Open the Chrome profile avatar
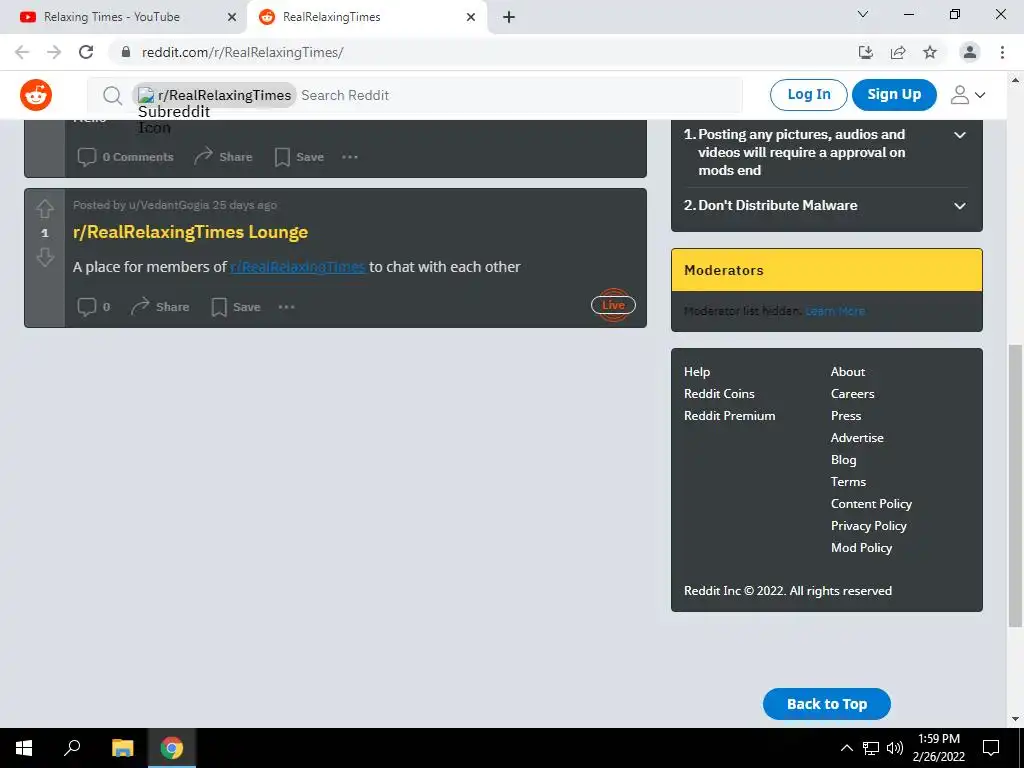Screen dimensions: 1024x768 970,52
